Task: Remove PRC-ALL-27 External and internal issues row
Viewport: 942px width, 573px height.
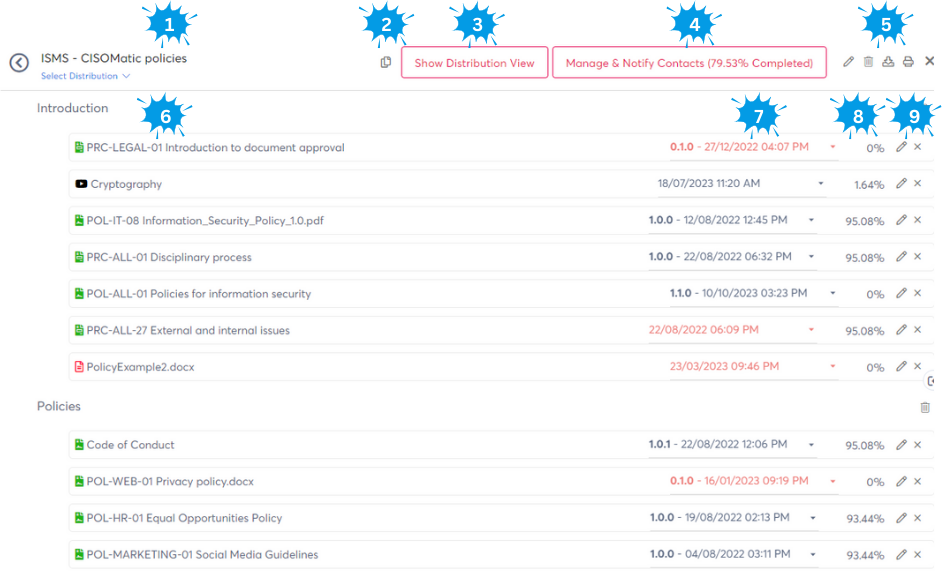Action: pyautogui.click(x=917, y=330)
